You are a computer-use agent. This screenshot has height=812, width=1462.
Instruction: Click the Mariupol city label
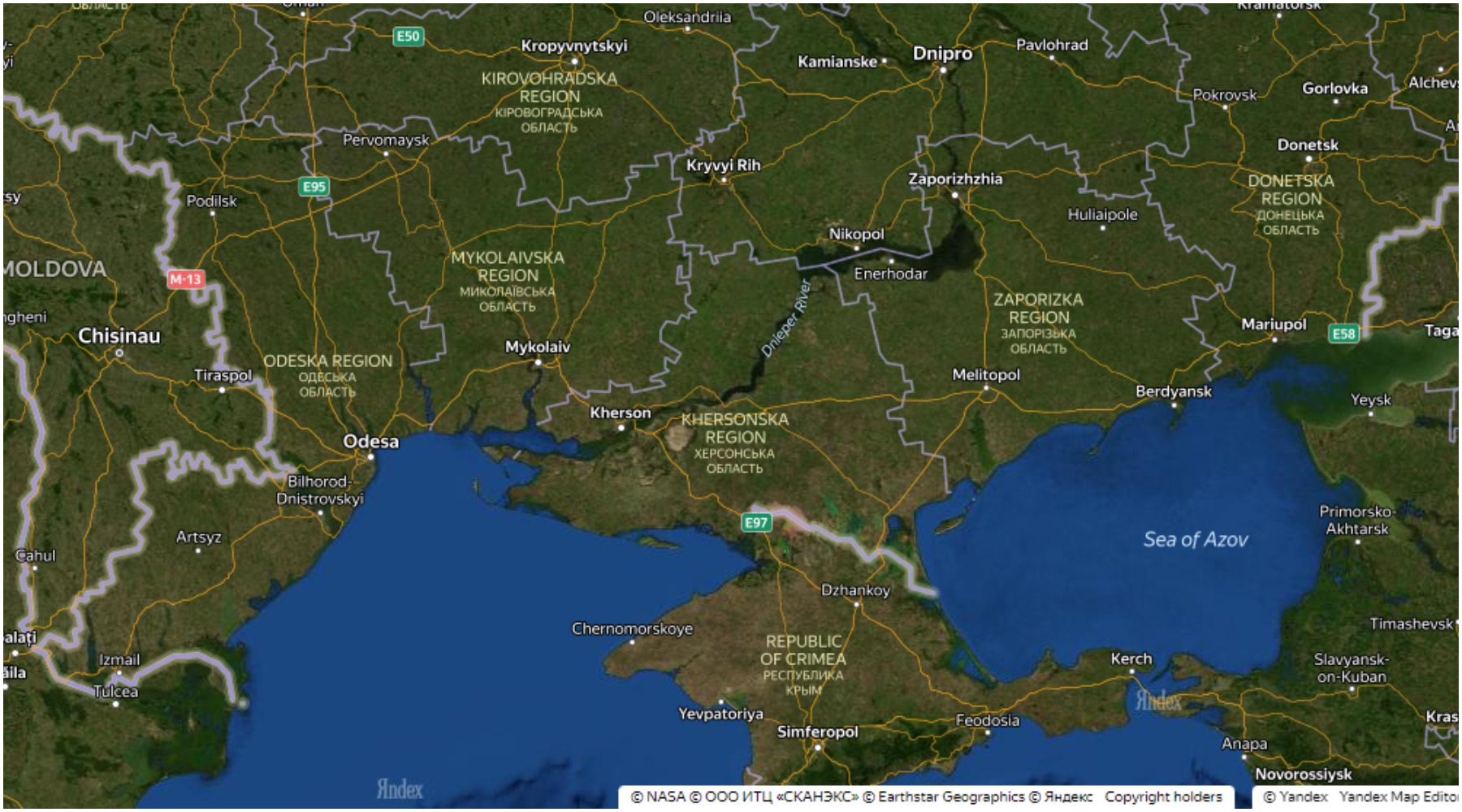pyautogui.click(x=1274, y=324)
